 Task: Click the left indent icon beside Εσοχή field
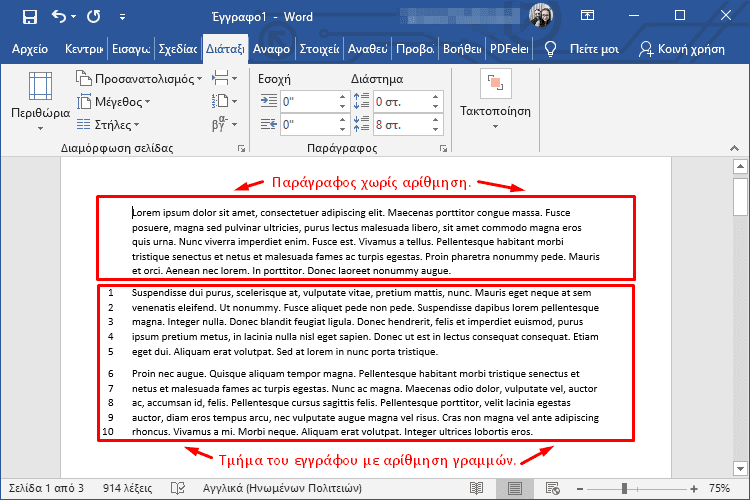coord(269,101)
